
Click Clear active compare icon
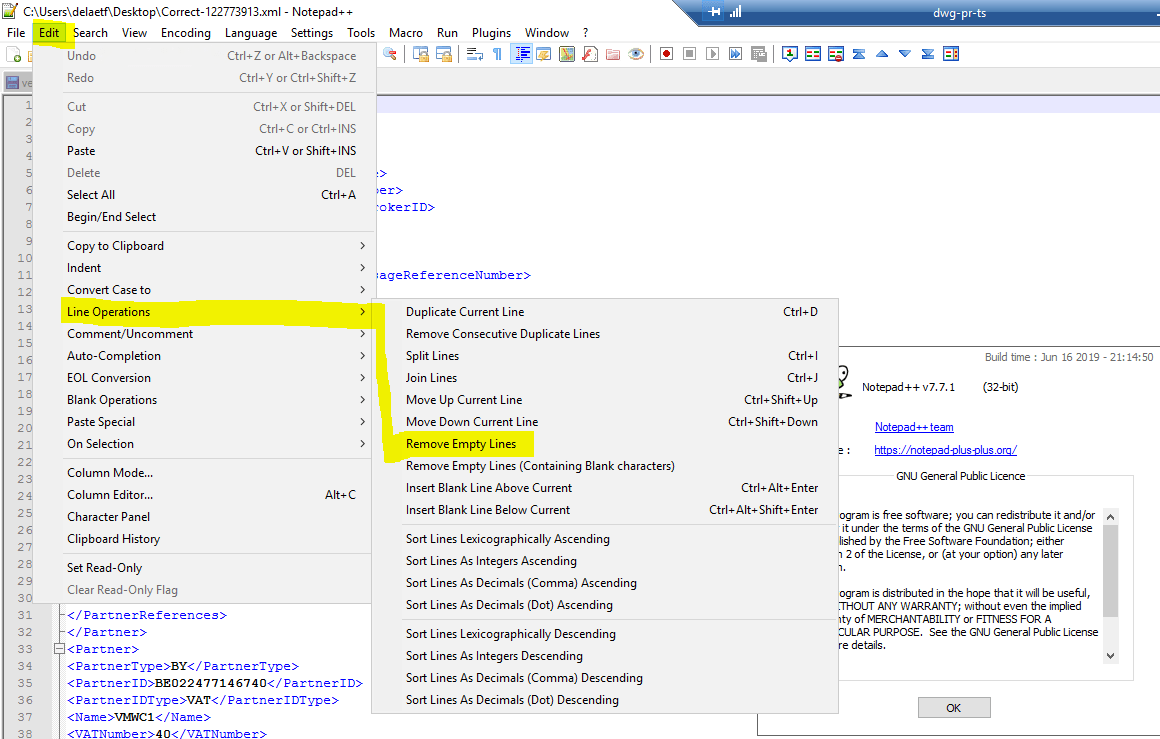836,54
